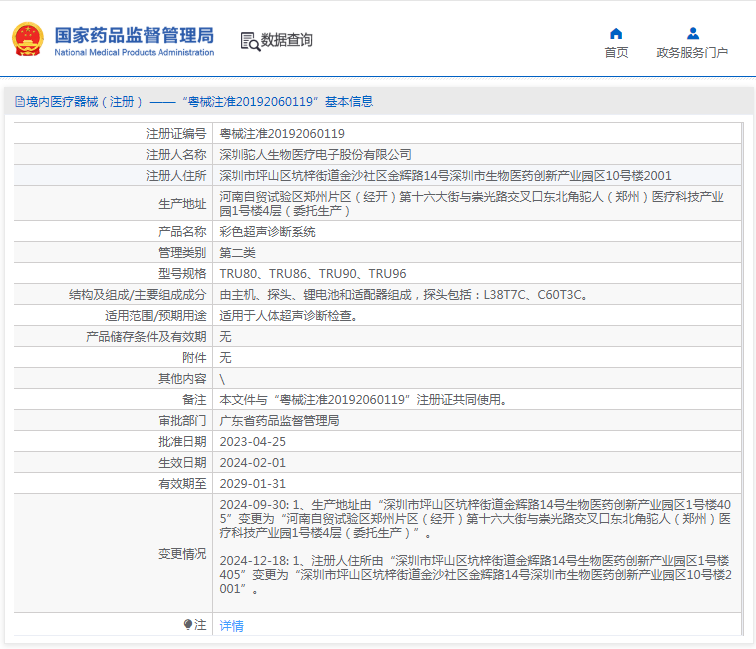The image size is (756, 649).
Task: Click the 注册人住所 row label
Action: [x=176, y=176]
